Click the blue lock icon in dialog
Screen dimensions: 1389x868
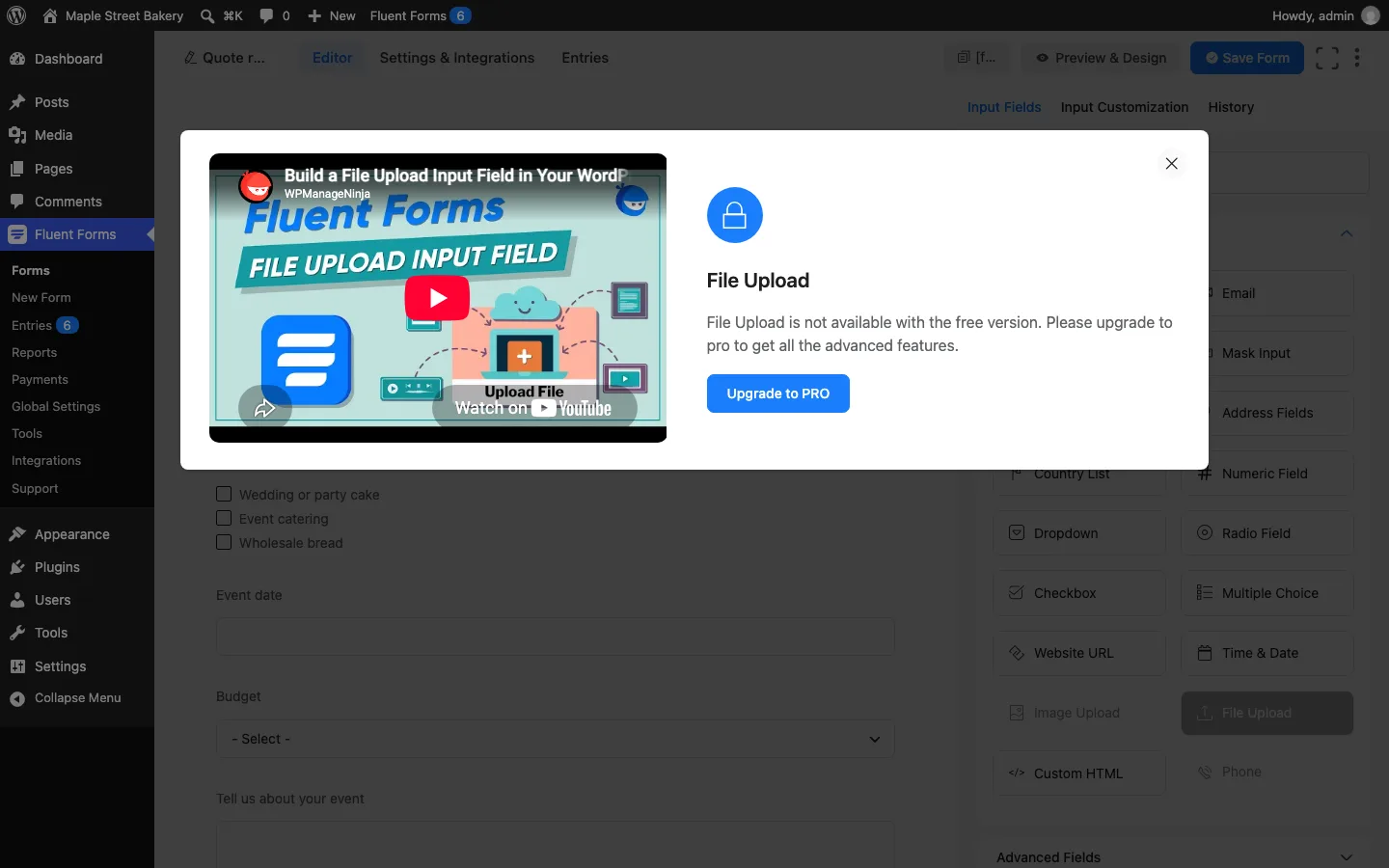[x=735, y=215]
